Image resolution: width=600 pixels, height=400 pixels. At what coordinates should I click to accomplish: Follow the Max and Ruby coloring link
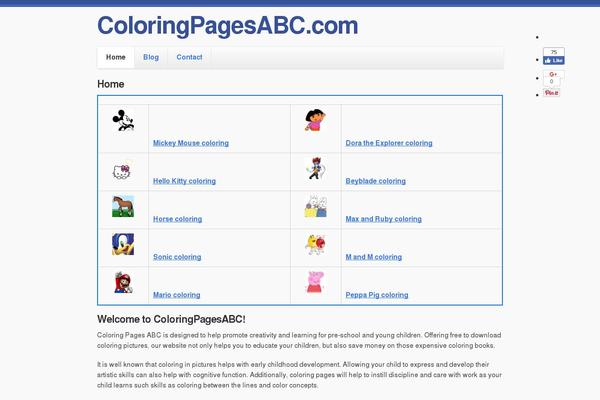pyautogui.click(x=383, y=219)
